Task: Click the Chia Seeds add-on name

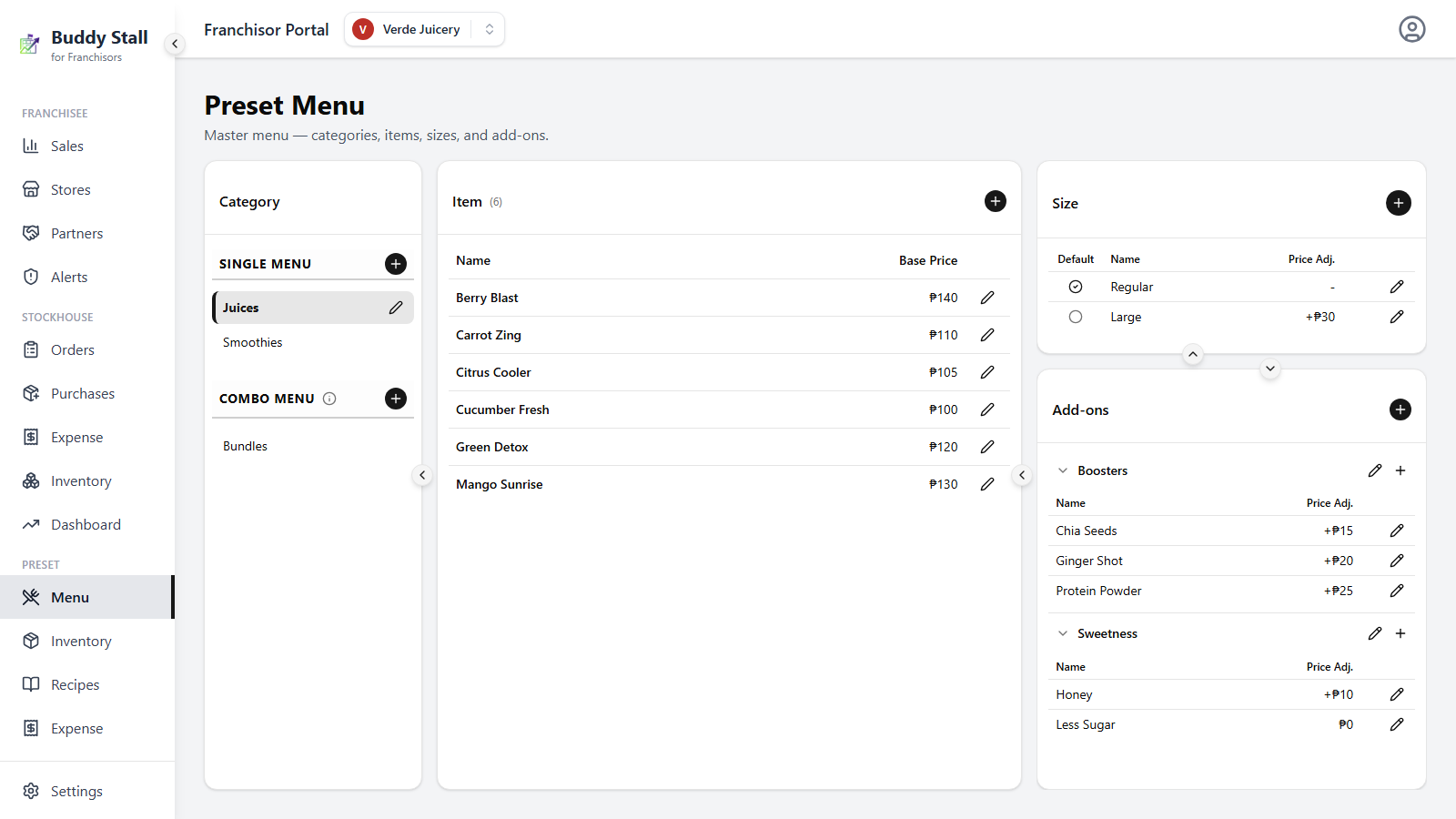Action: pyautogui.click(x=1087, y=531)
